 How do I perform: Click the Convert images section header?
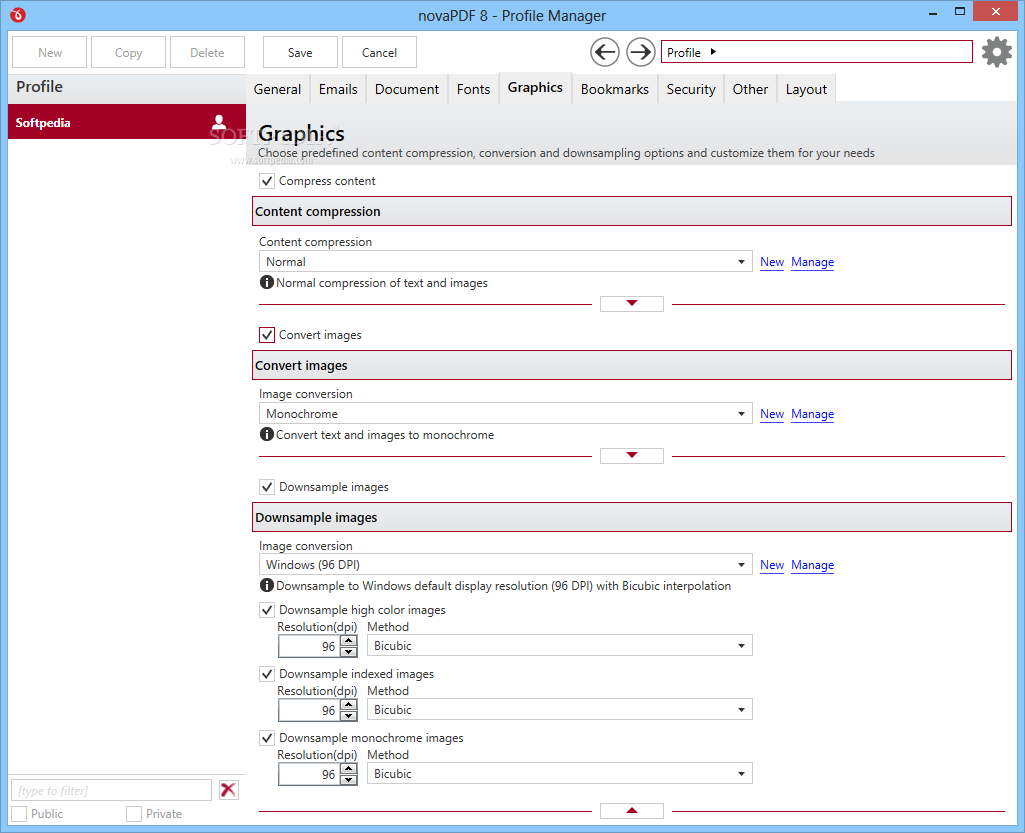coord(631,365)
